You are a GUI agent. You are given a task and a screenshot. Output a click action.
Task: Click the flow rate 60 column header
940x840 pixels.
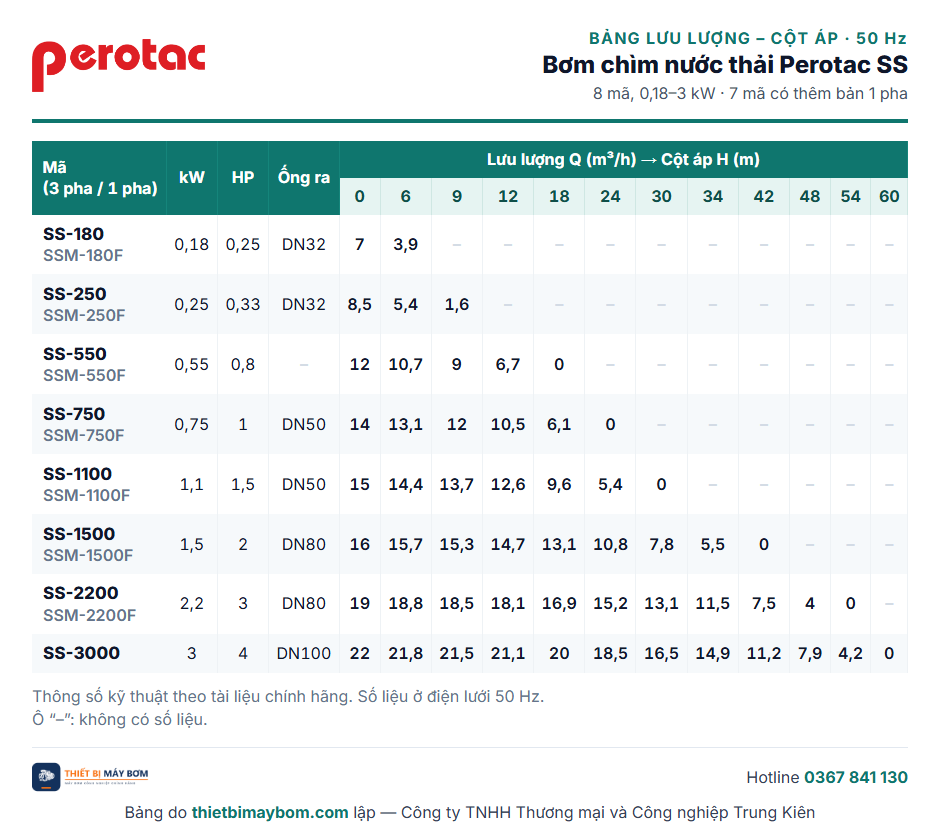pyautogui.click(x=889, y=196)
